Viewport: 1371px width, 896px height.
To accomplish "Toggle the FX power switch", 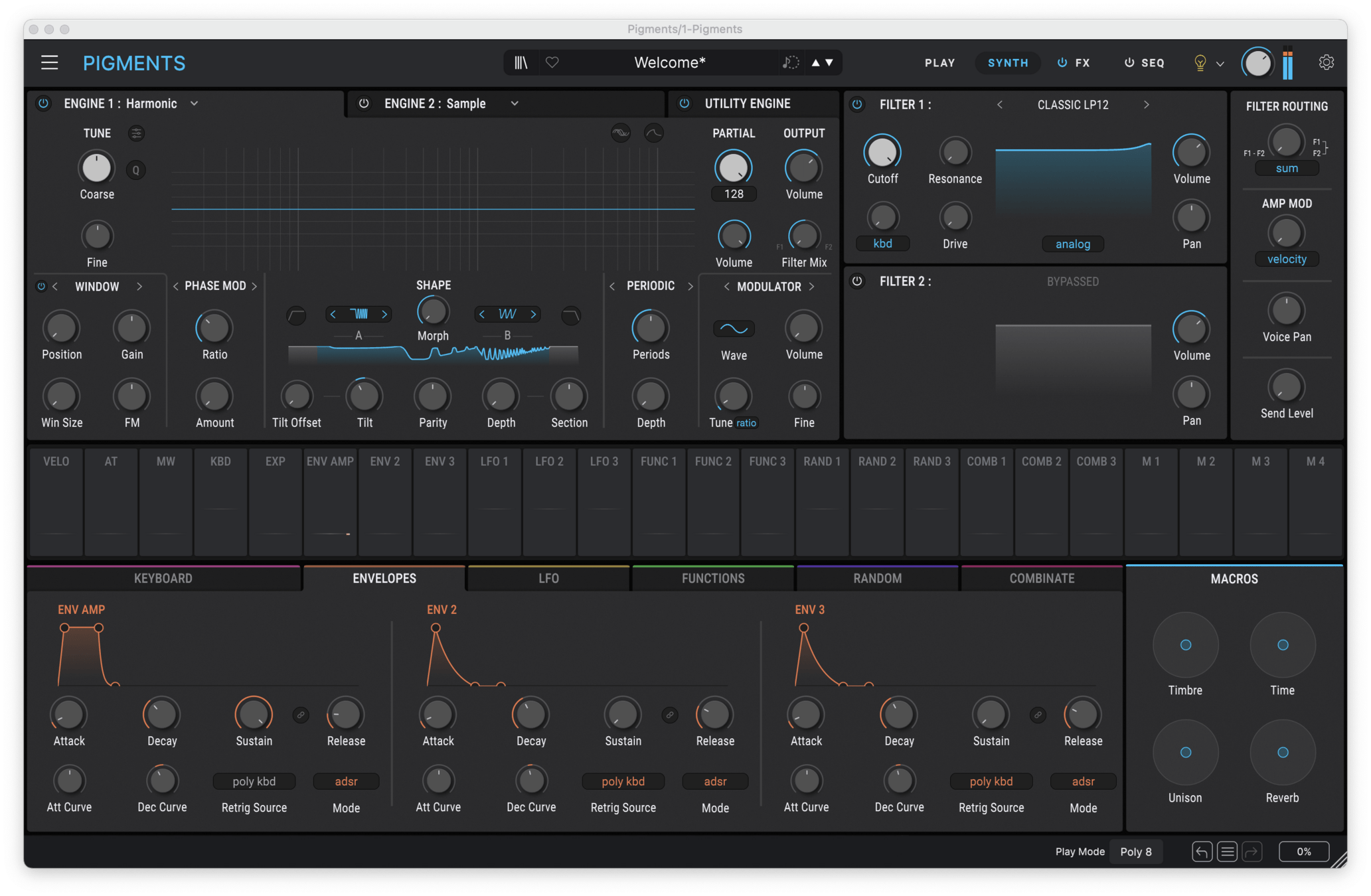I will (1062, 62).
